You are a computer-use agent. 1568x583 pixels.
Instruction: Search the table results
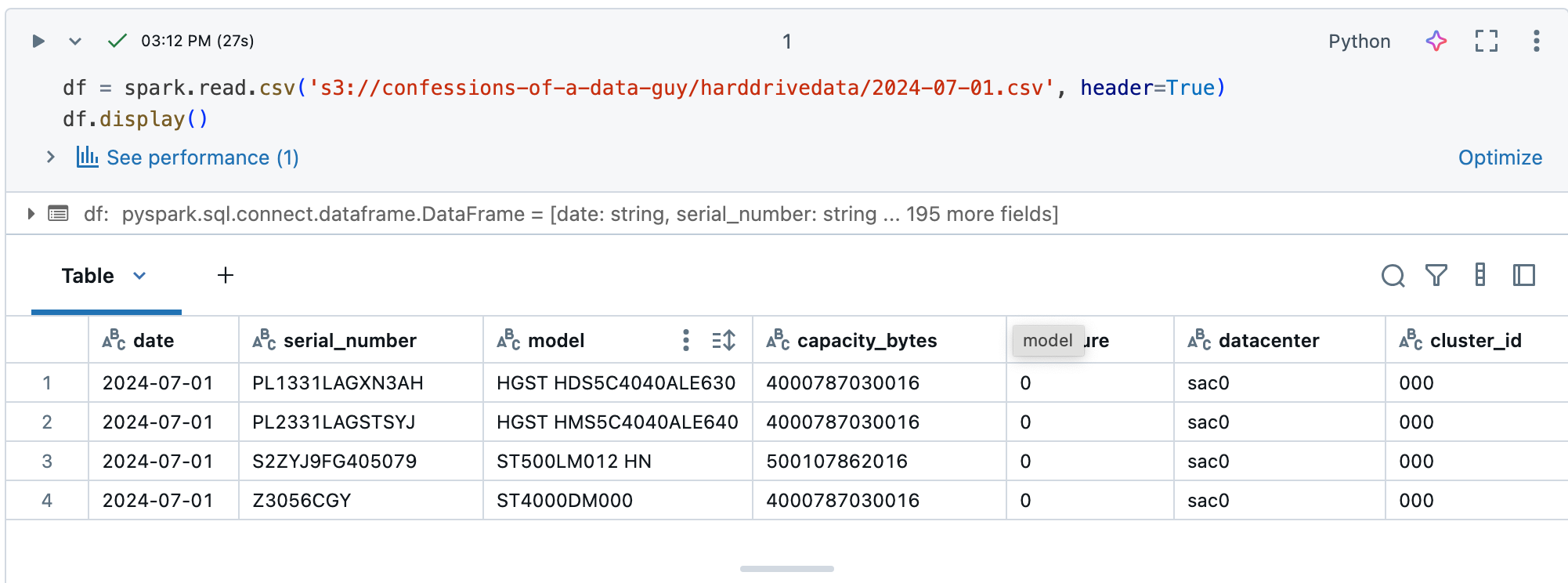(x=1393, y=276)
